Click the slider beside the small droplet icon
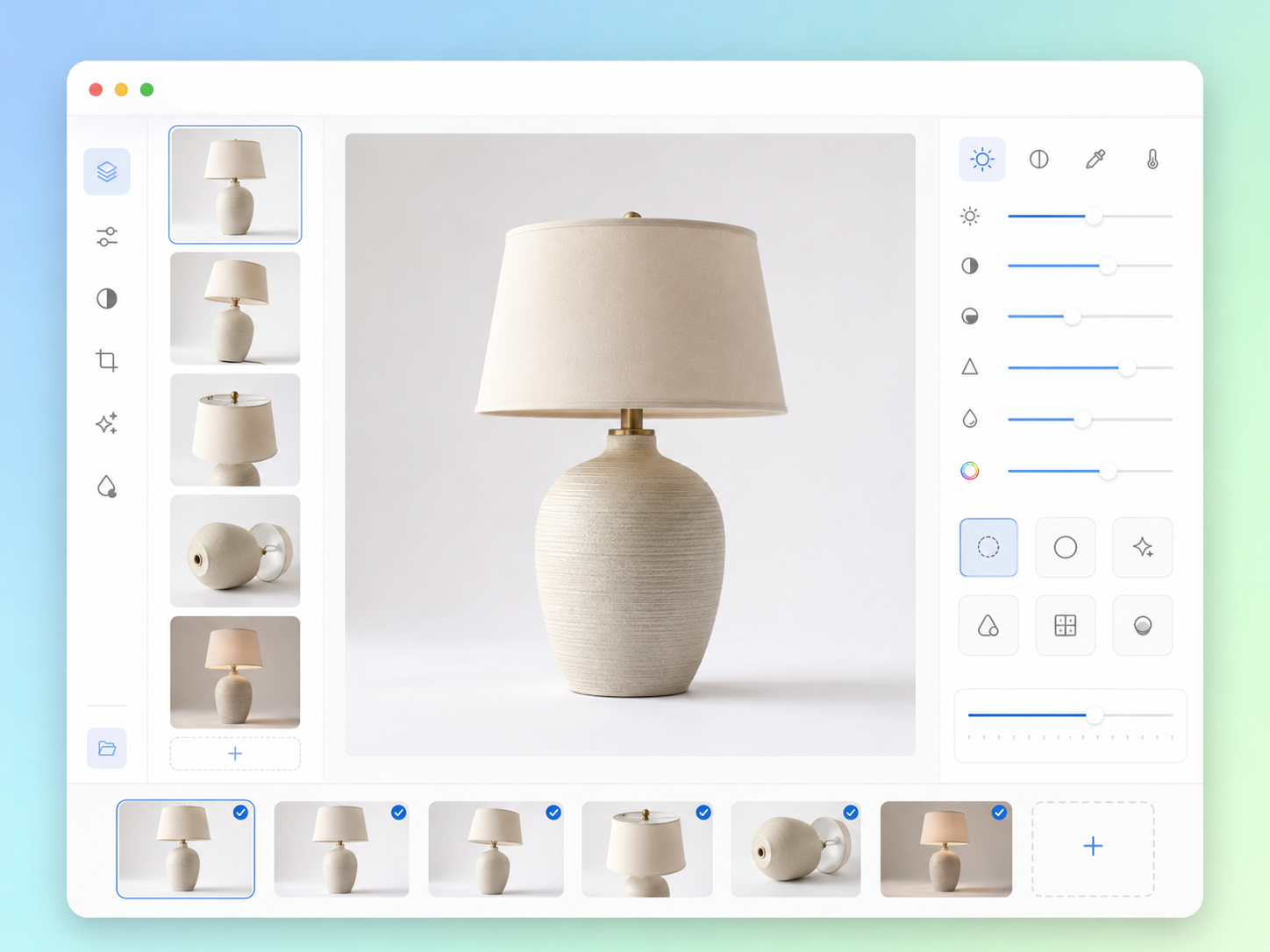This screenshot has width=1270, height=952. click(x=1090, y=420)
